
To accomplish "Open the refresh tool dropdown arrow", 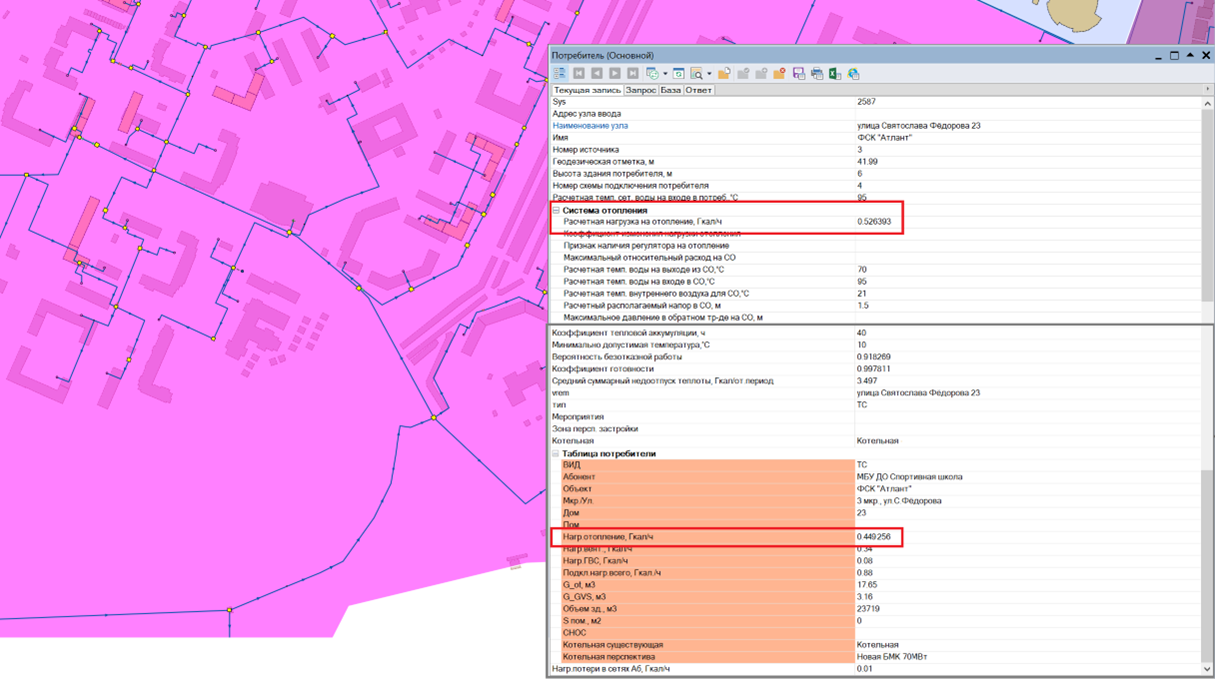I will click(665, 74).
